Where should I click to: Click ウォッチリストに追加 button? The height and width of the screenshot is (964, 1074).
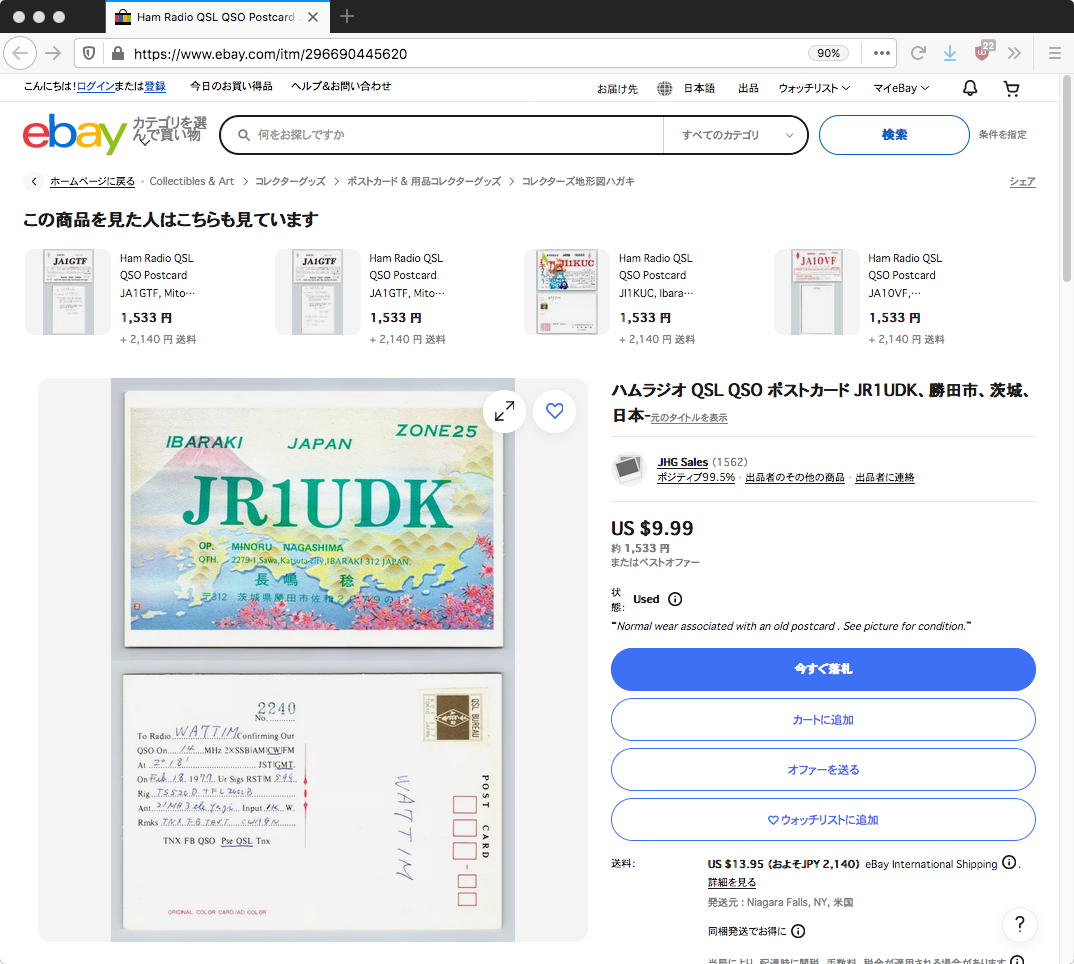(x=823, y=819)
